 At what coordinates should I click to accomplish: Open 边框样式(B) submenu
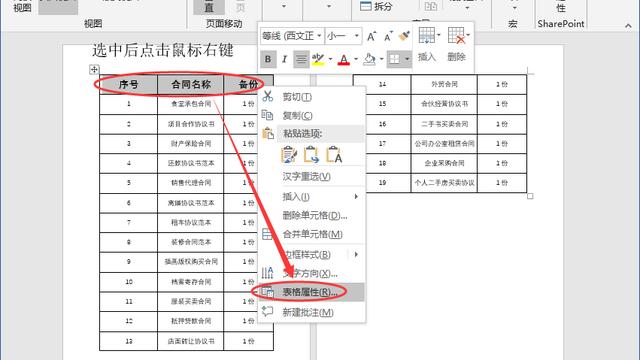pos(311,255)
